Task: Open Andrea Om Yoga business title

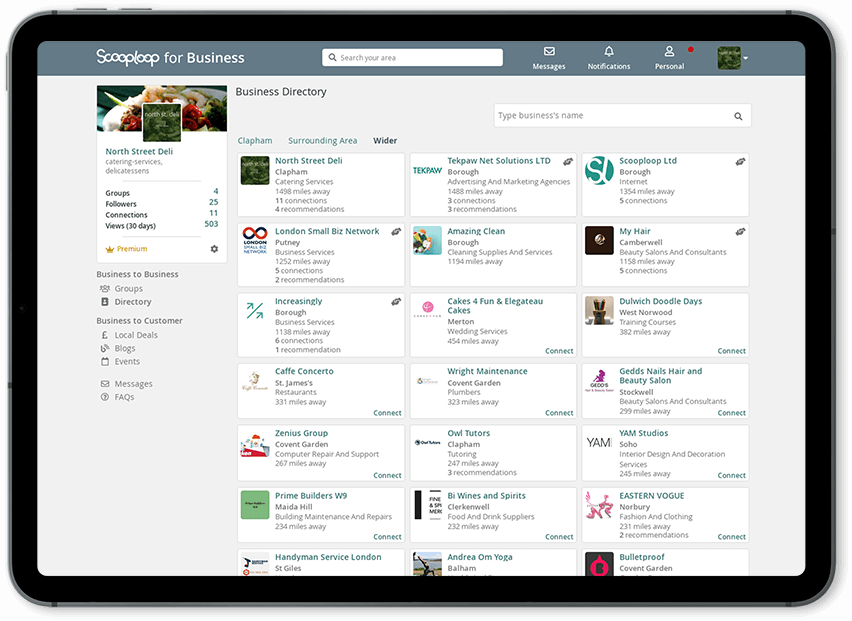Action: click(x=480, y=557)
